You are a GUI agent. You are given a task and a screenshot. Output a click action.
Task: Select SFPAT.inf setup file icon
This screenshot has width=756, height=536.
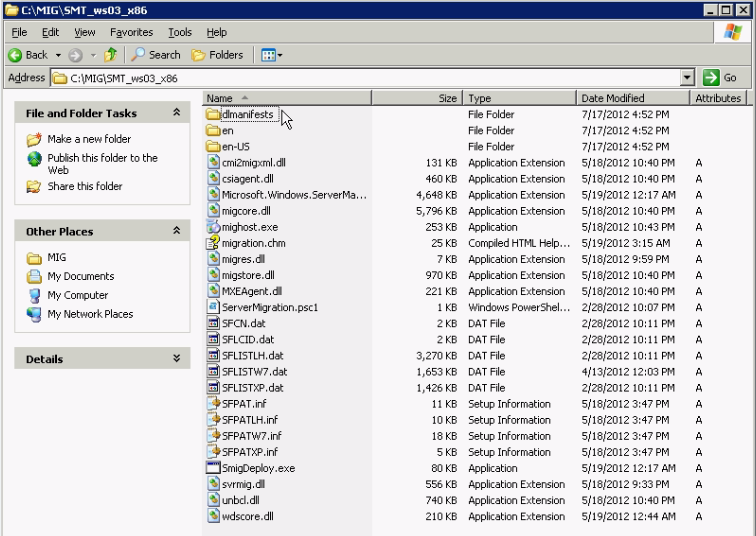[x=213, y=403]
